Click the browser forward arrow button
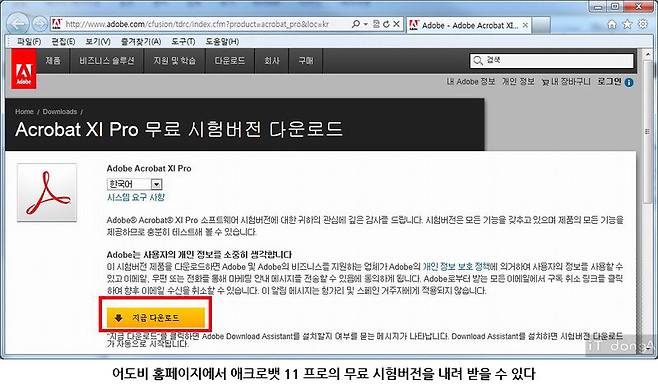This screenshot has height=384, width=658. tap(39, 24)
